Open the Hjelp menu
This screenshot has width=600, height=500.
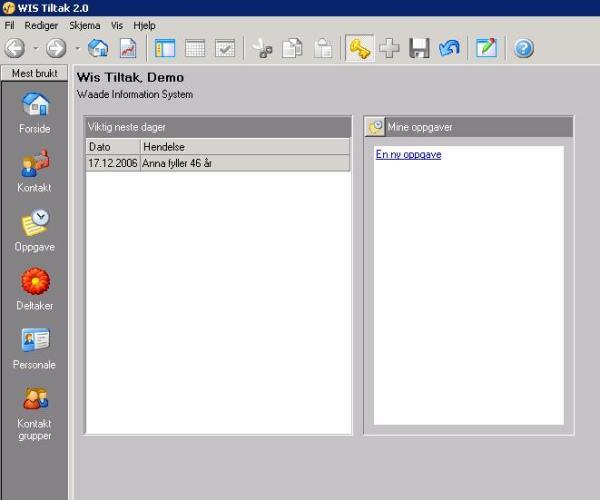tap(144, 26)
